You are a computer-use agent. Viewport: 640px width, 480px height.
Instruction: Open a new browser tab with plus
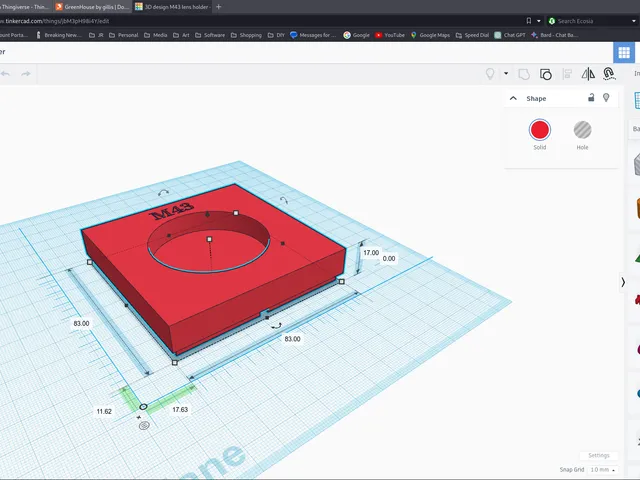(218, 7)
